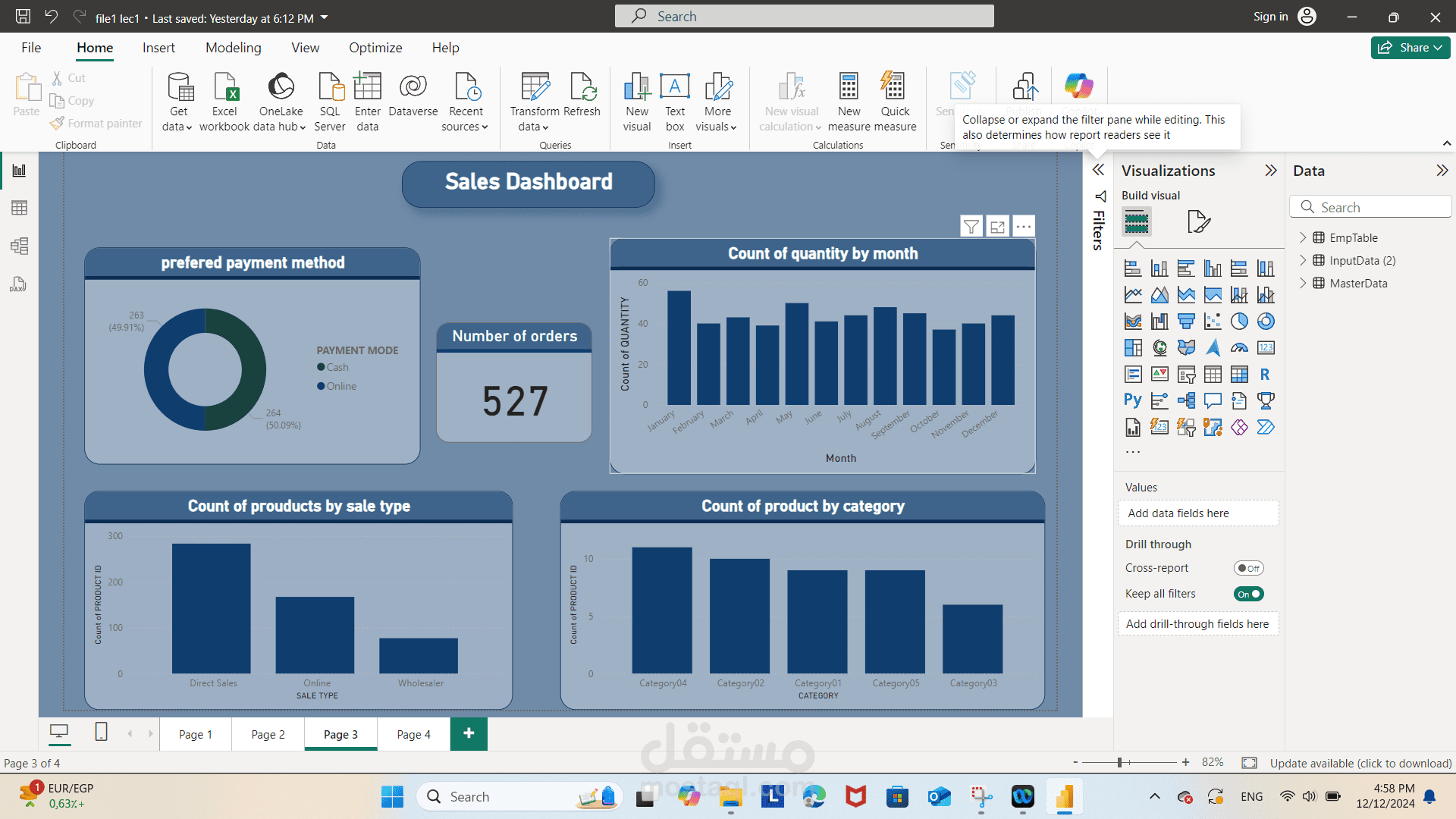Click the filter icon on month chart
1456x819 pixels.
(971, 226)
